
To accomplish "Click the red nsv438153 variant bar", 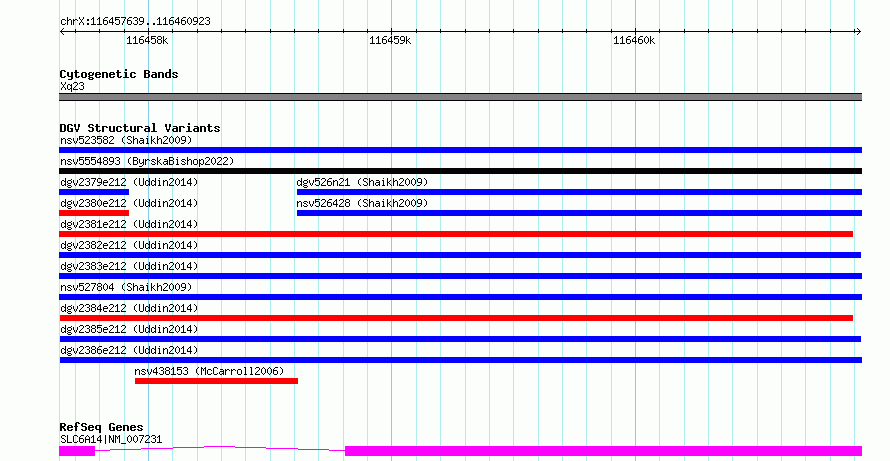I will 216,381.
